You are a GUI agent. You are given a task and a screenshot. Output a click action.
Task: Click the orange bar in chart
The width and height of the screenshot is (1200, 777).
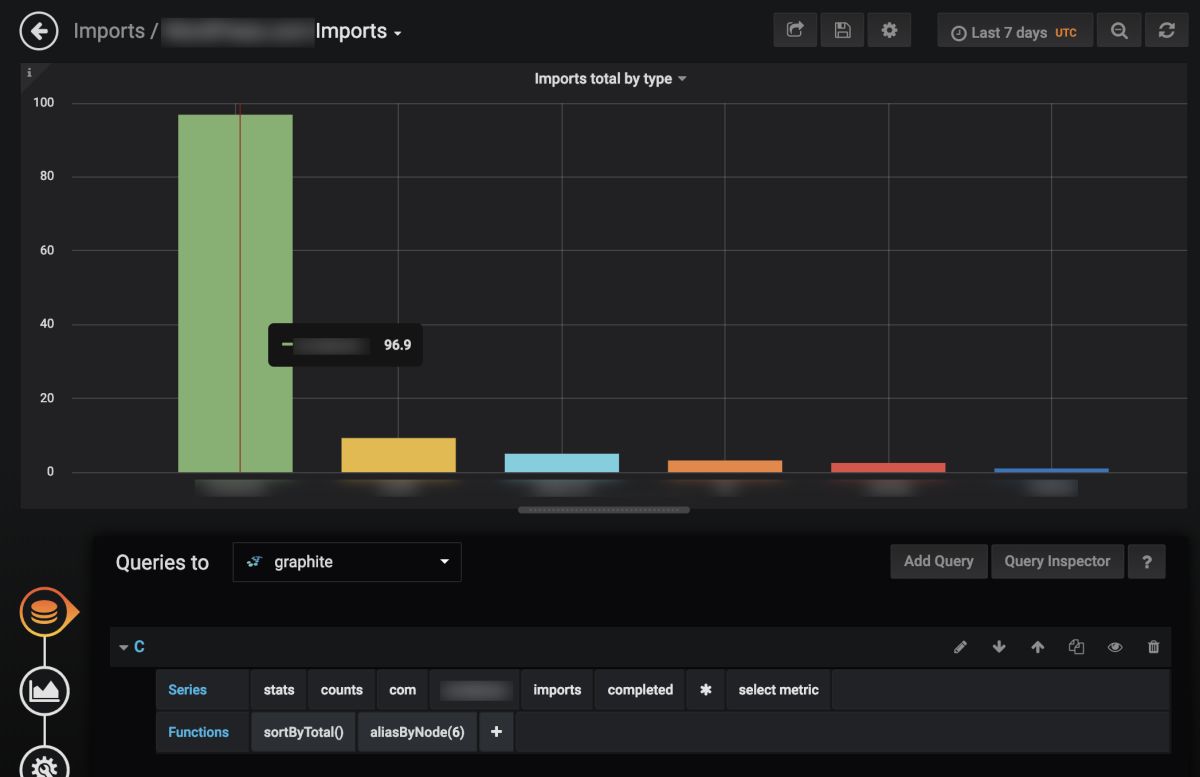tap(725, 466)
